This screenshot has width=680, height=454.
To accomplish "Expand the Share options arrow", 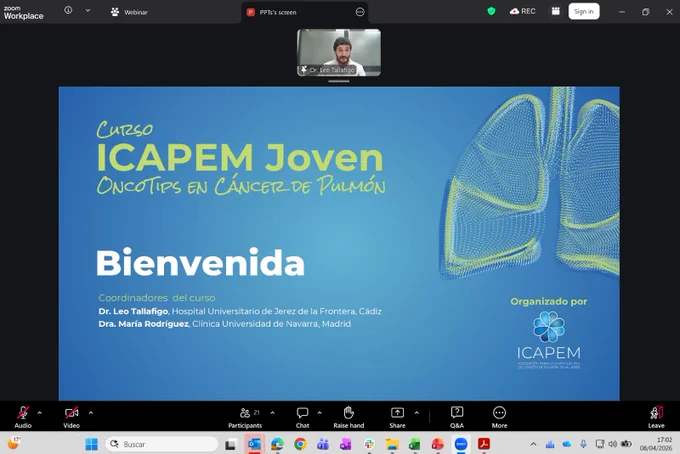I will click(416, 413).
